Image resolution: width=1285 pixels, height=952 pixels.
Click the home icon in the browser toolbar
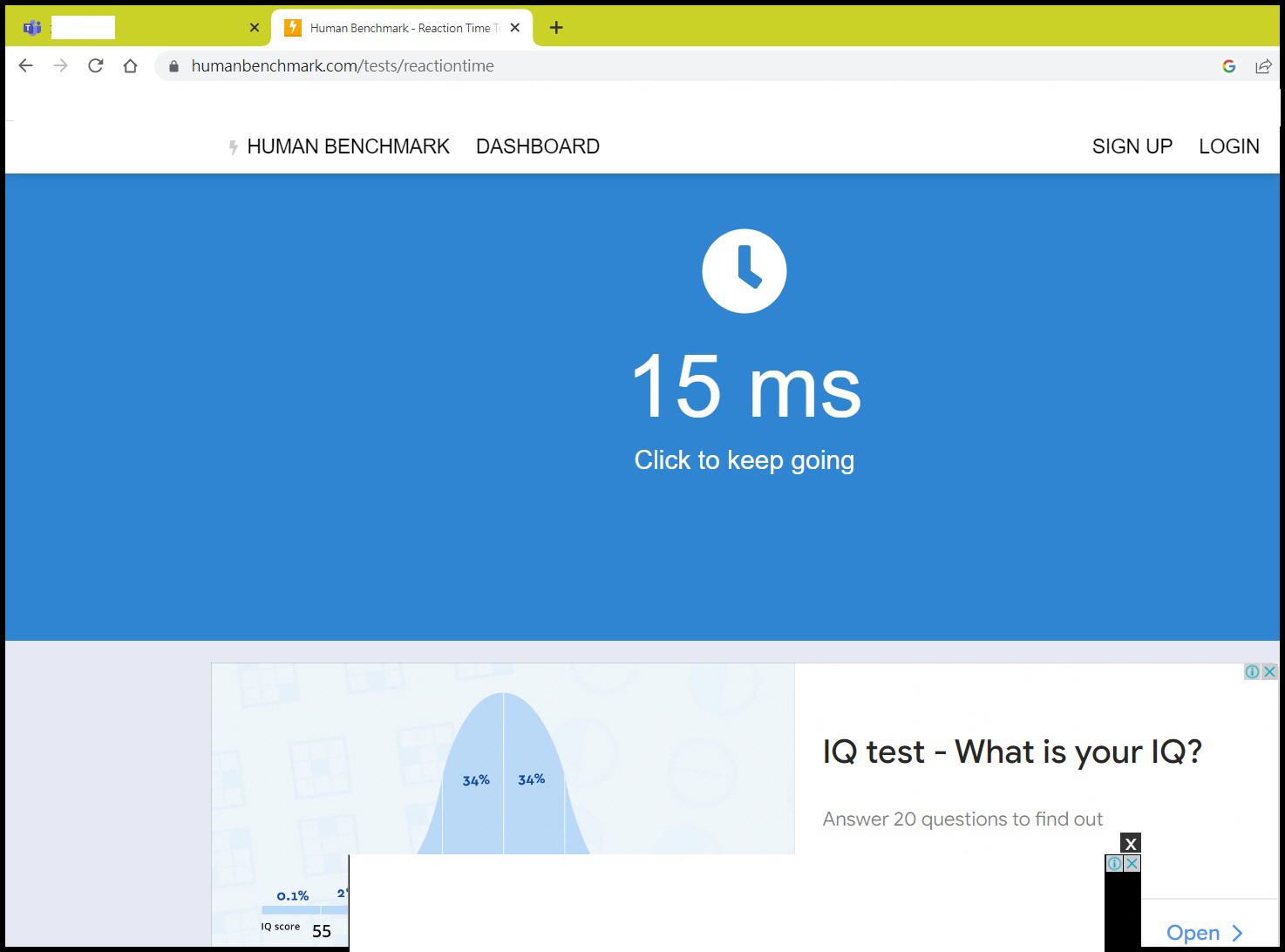click(x=131, y=65)
